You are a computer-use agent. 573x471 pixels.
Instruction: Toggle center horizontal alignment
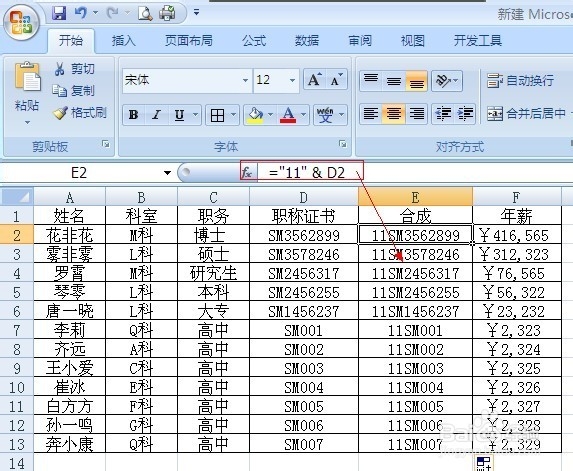click(394, 114)
